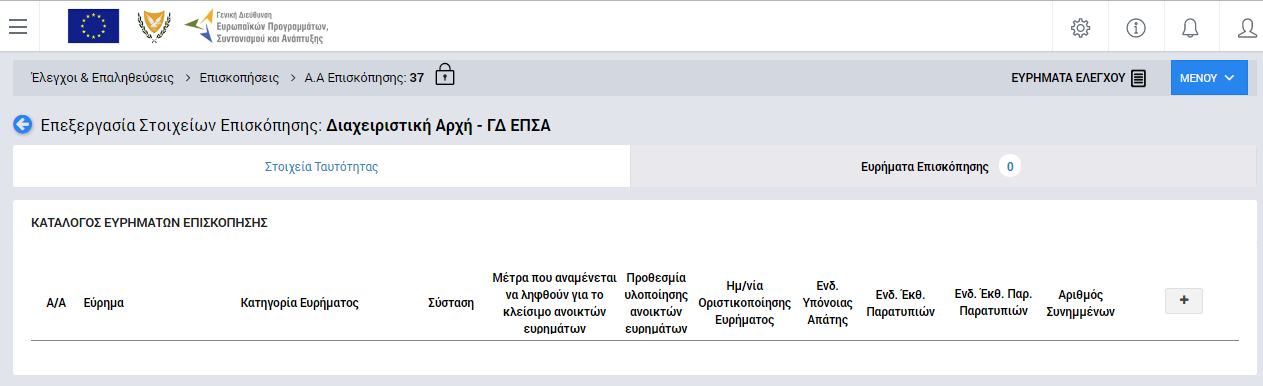Click the Σύσταση column header
Image resolution: width=1263 pixels, height=386 pixels.
[451, 302]
